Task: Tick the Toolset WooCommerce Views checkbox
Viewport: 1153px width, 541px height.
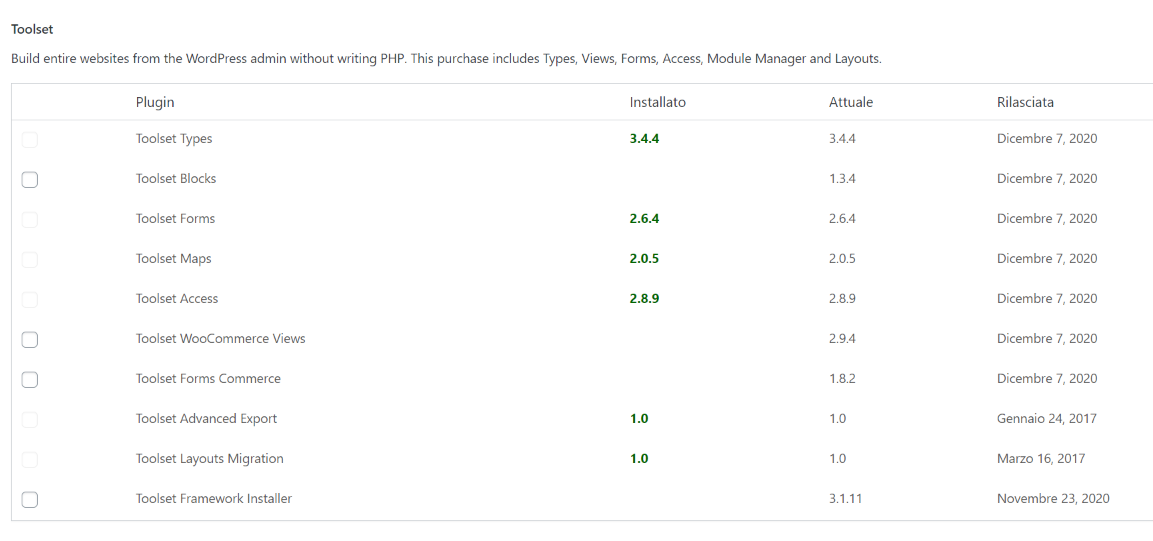Action: click(29, 340)
